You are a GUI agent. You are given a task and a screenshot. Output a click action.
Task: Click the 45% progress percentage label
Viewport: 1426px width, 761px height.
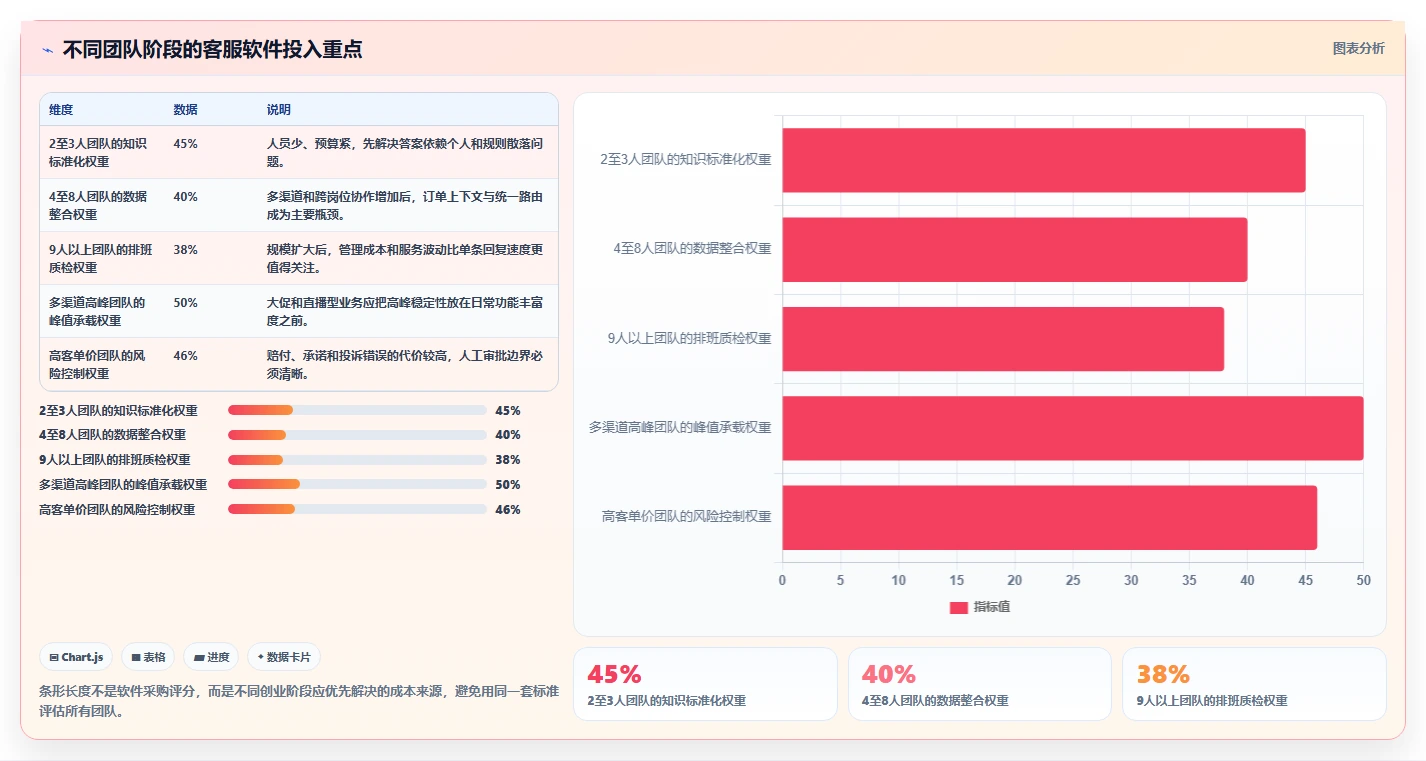[x=508, y=410]
